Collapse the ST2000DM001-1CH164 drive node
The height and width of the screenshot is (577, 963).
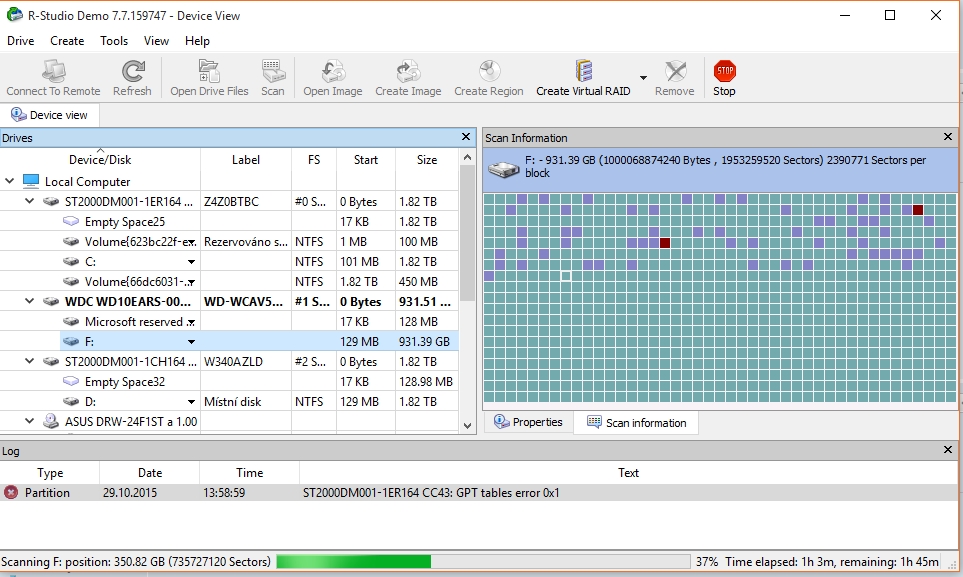[x=29, y=361]
